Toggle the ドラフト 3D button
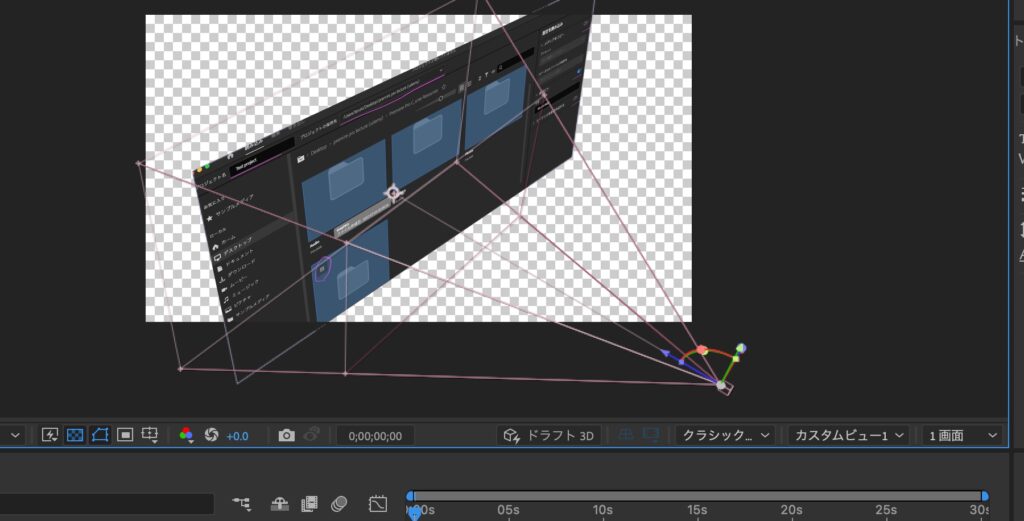 (x=550, y=435)
